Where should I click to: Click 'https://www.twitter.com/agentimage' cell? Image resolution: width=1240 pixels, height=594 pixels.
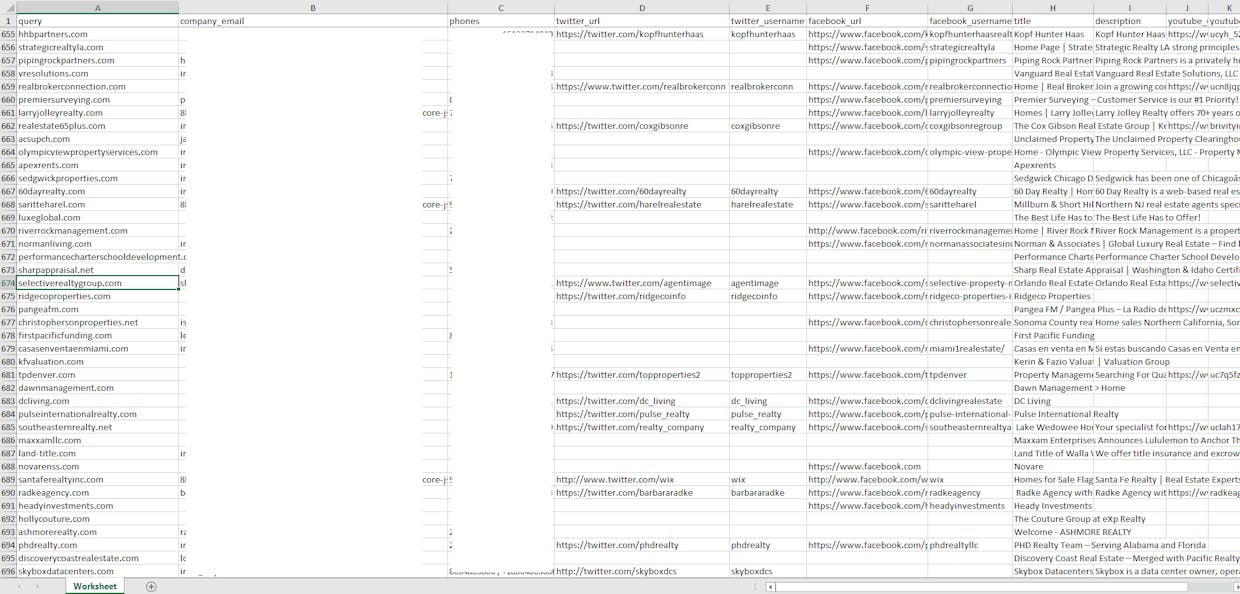(x=642, y=283)
